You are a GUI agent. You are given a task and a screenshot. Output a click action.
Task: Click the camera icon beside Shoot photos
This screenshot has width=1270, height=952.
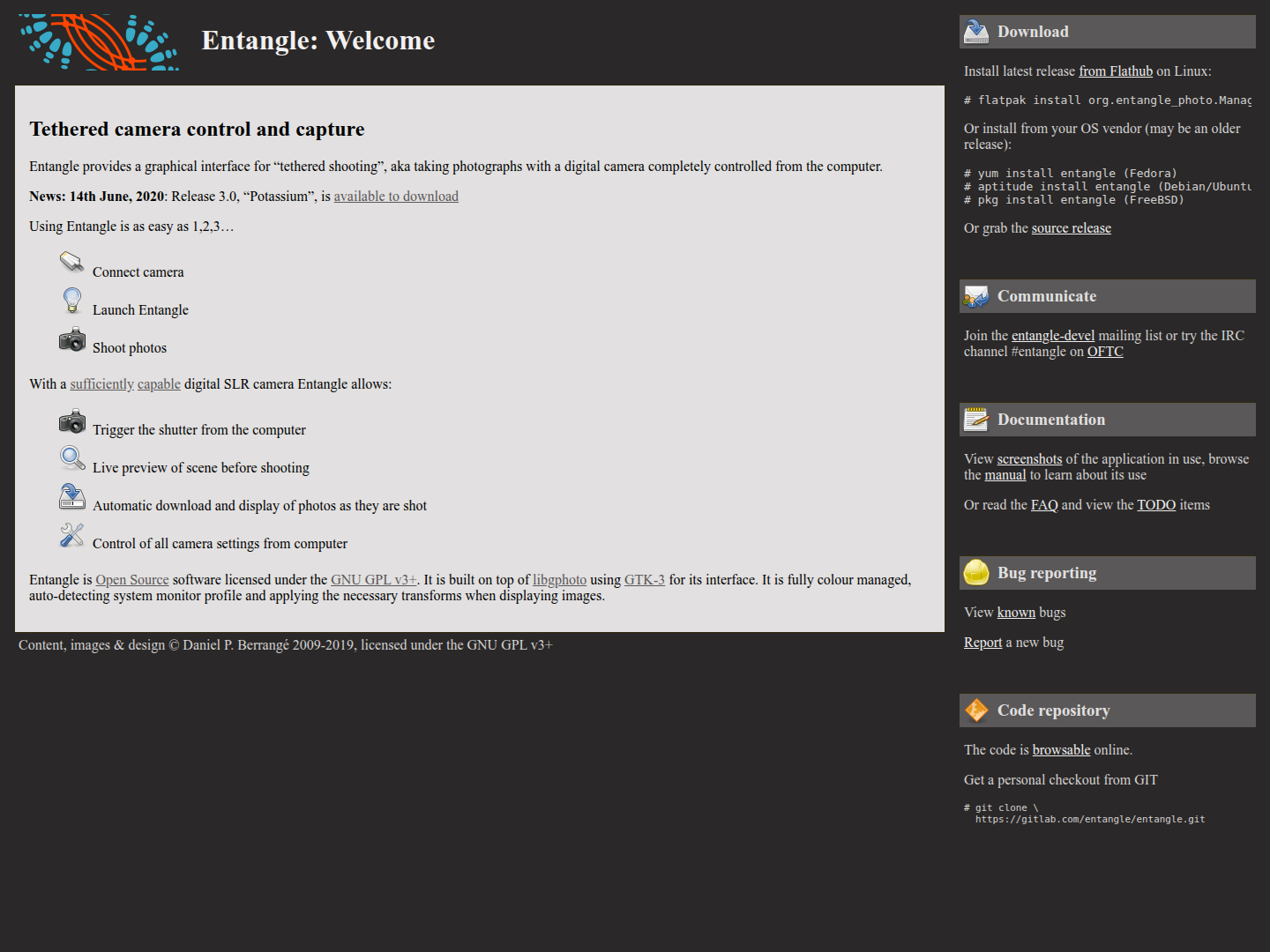(x=72, y=339)
